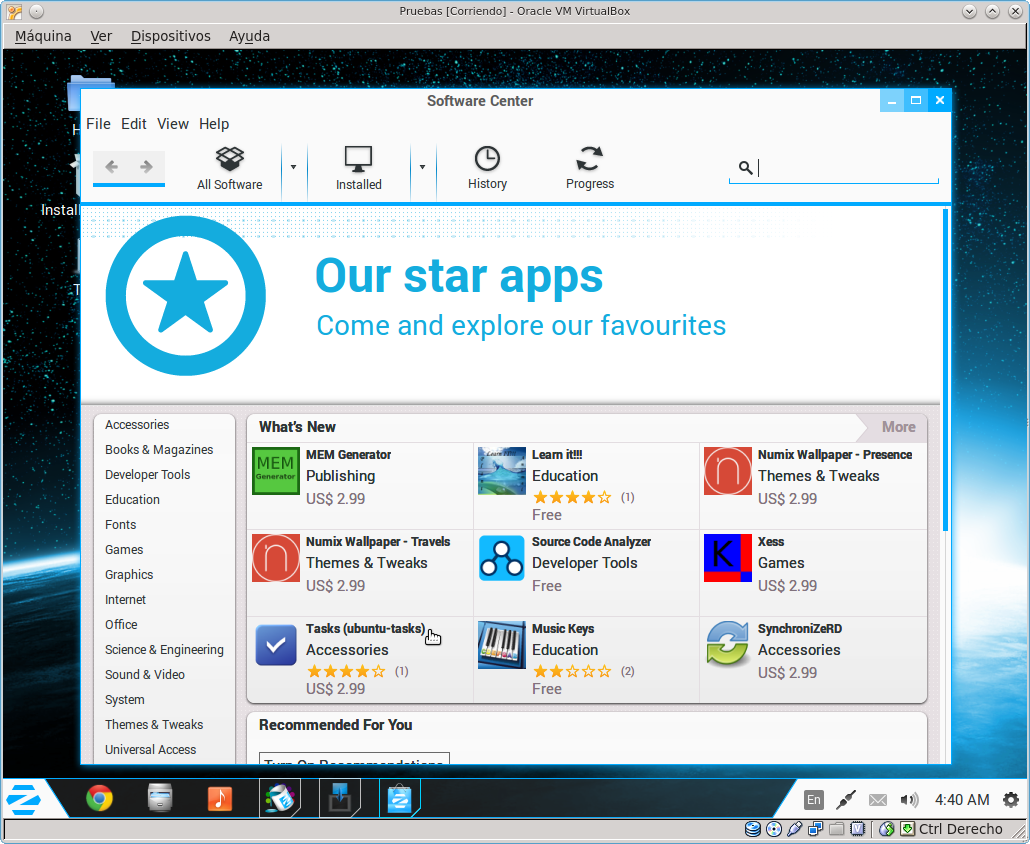Image resolution: width=1030 pixels, height=844 pixels.
Task: Expand the Installed dropdown arrow
Action: [422, 167]
